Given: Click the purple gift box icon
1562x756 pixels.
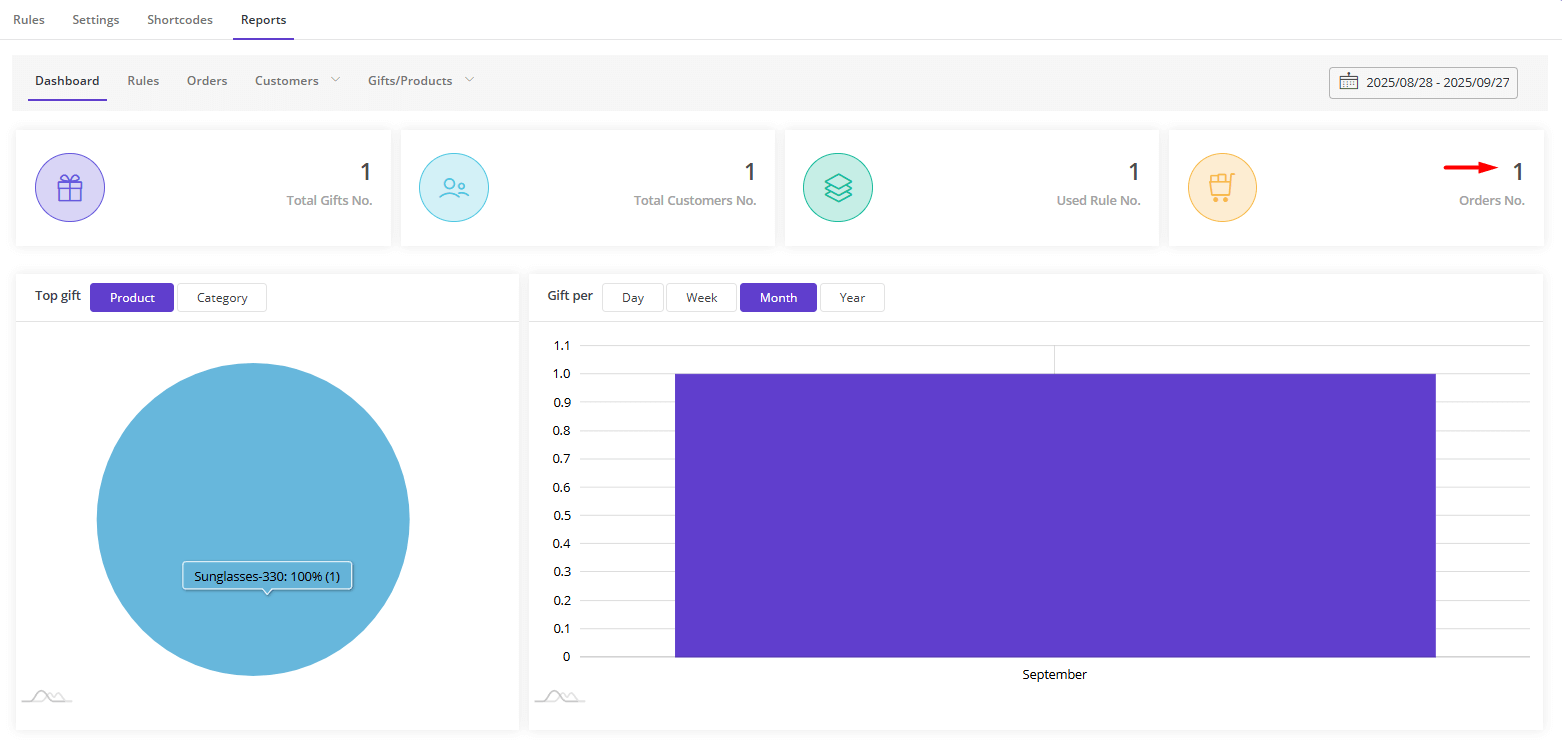Looking at the screenshot, I should [x=70, y=188].
